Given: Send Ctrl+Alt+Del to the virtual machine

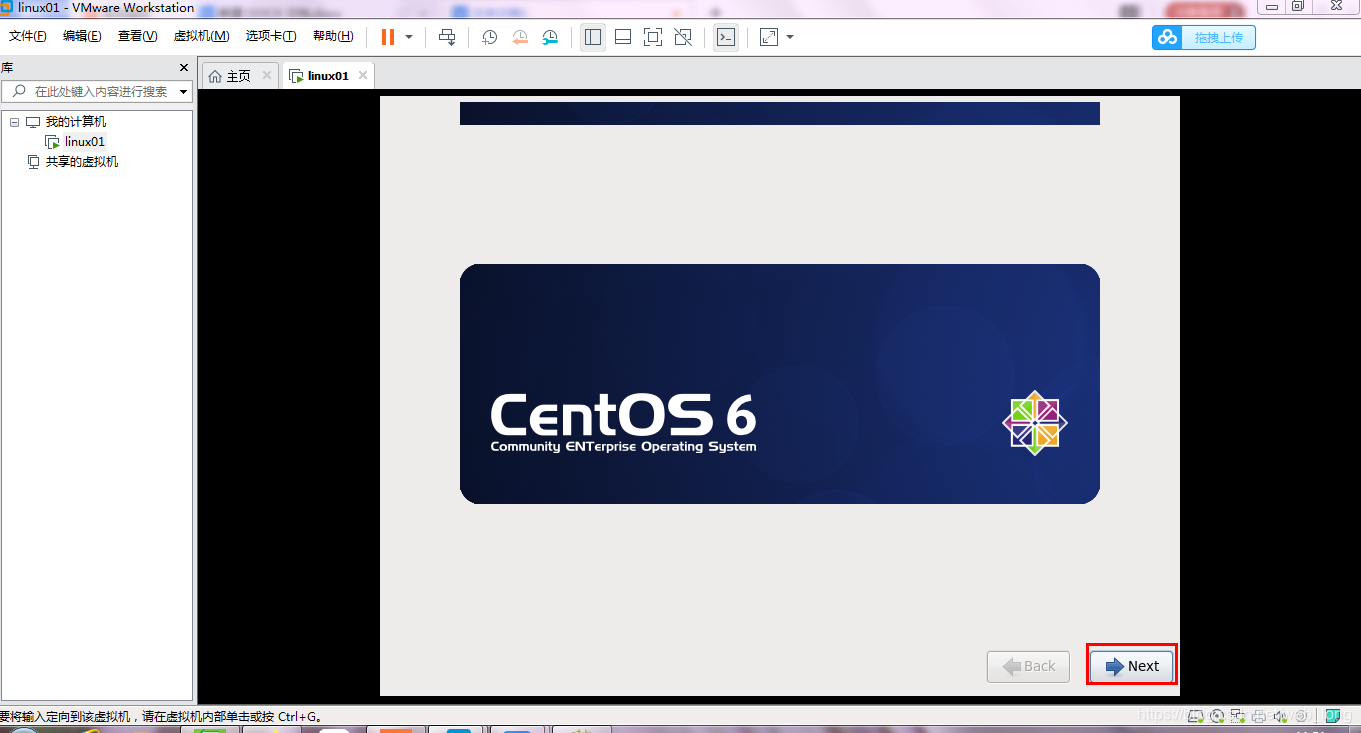Looking at the screenshot, I should (447, 37).
